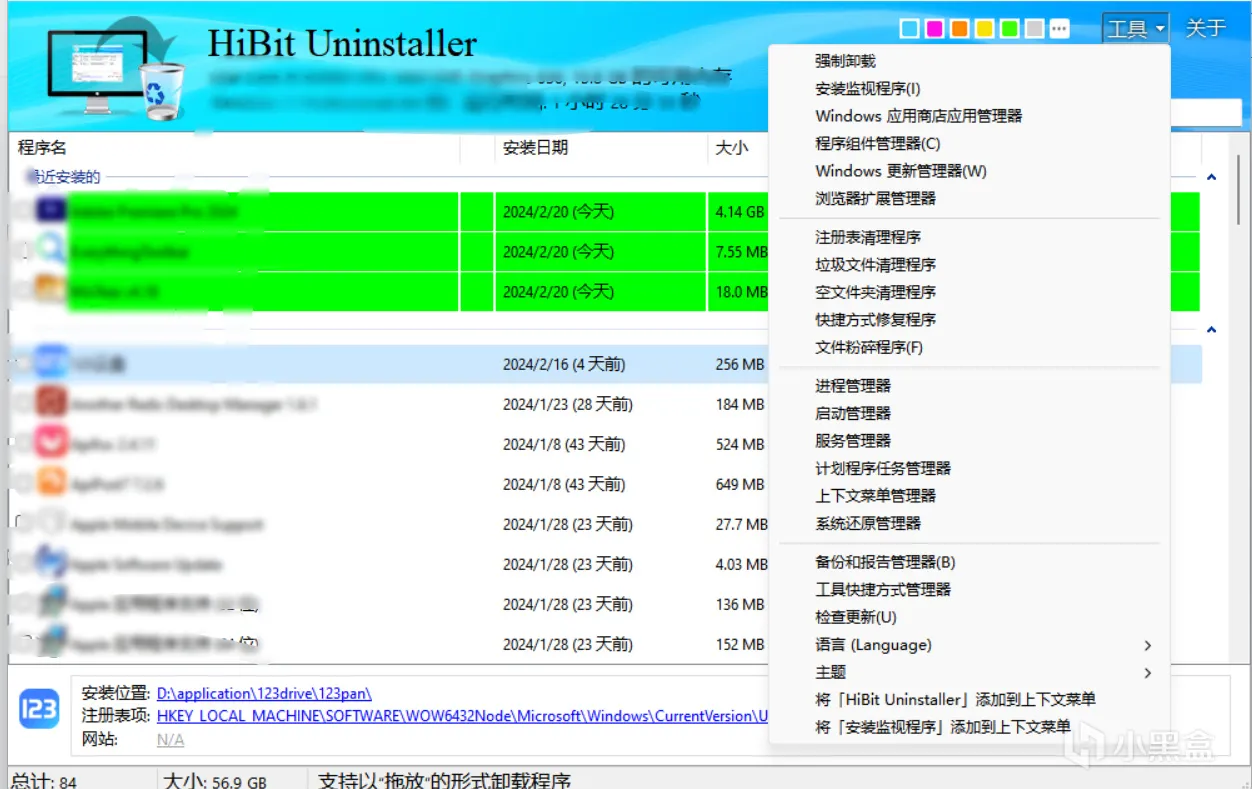Pick the gray theme swatch
The height and width of the screenshot is (789, 1252).
point(1034,29)
